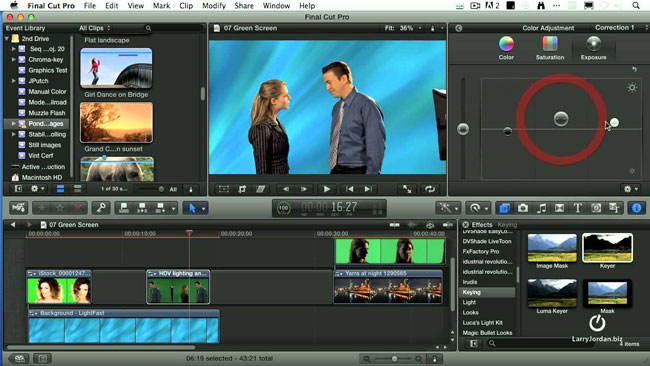Open the Select tool dropdown arrow
This screenshot has width=650, height=366.
click(204, 208)
